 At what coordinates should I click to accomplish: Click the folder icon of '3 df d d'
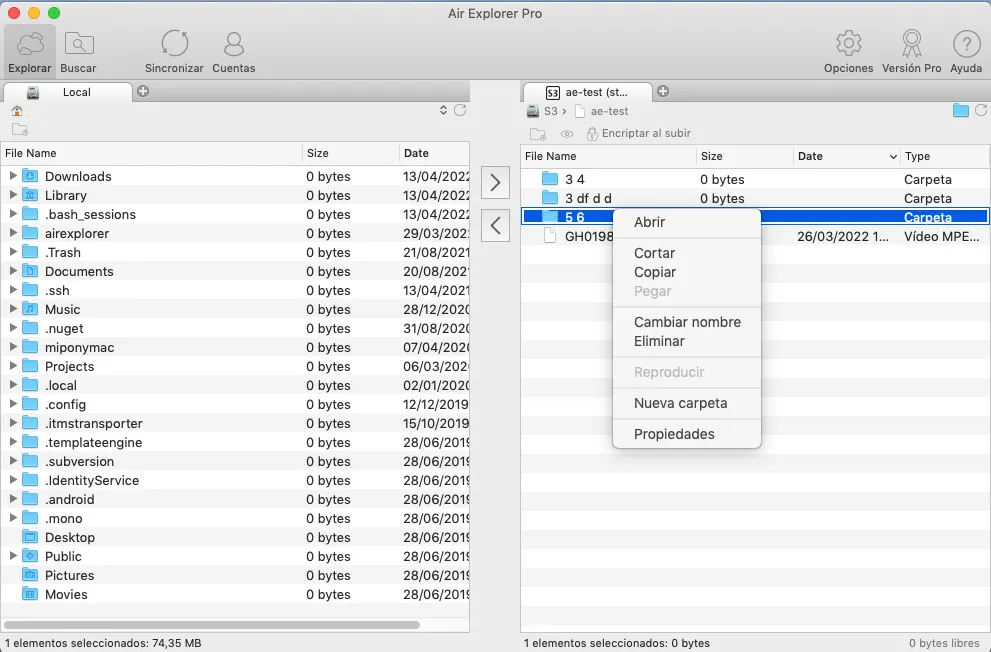click(550, 198)
